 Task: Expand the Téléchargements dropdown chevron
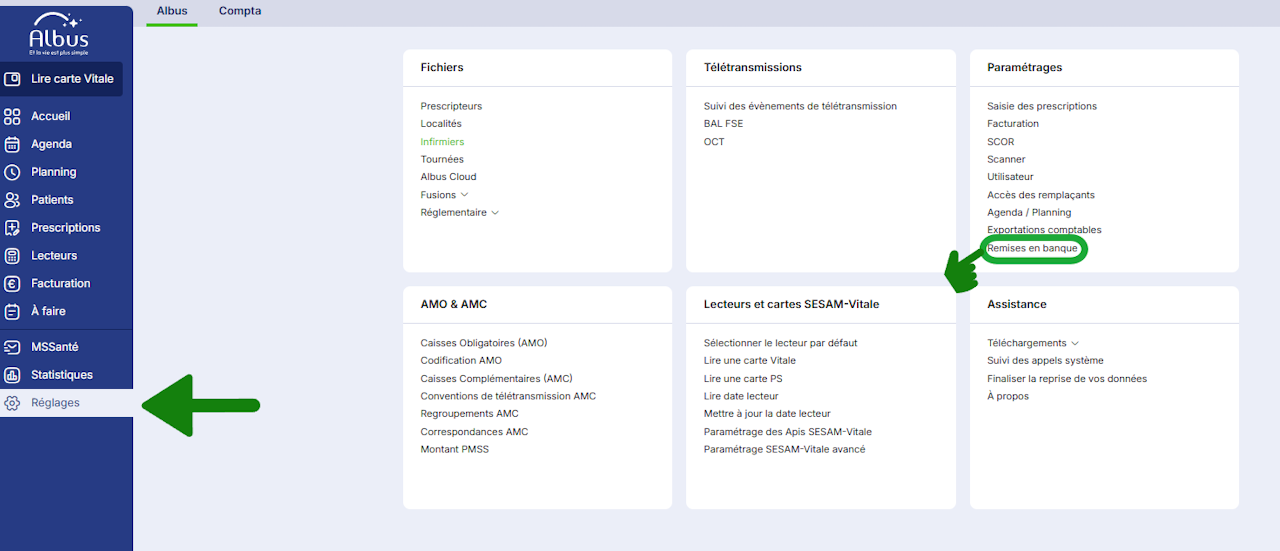[x=1075, y=343]
